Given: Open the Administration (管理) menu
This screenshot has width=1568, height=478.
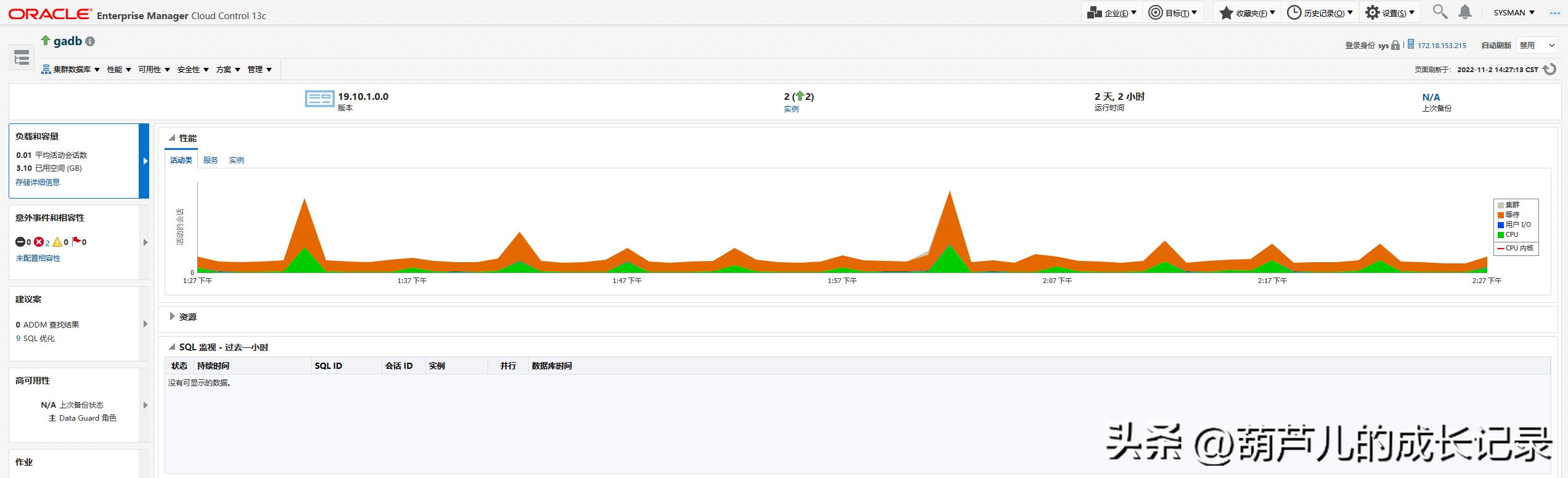Looking at the screenshot, I should pyautogui.click(x=259, y=70).
